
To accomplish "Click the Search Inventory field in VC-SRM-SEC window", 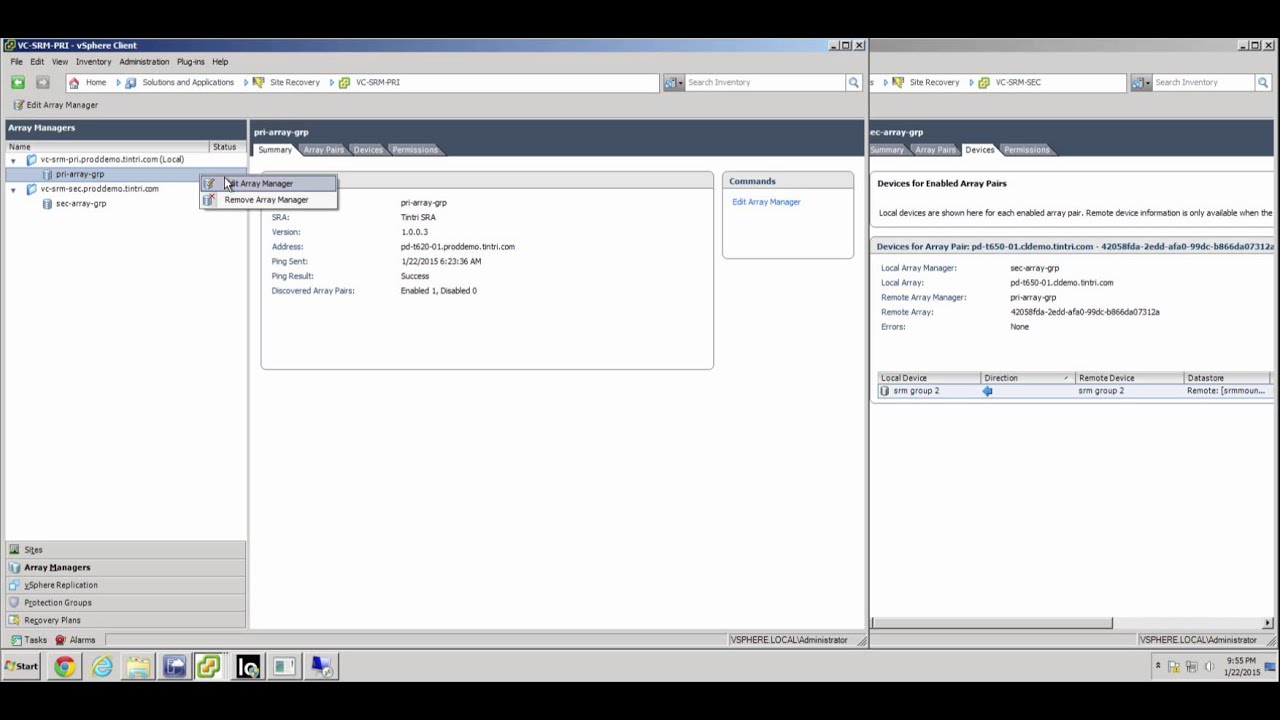I will 1204,83.
